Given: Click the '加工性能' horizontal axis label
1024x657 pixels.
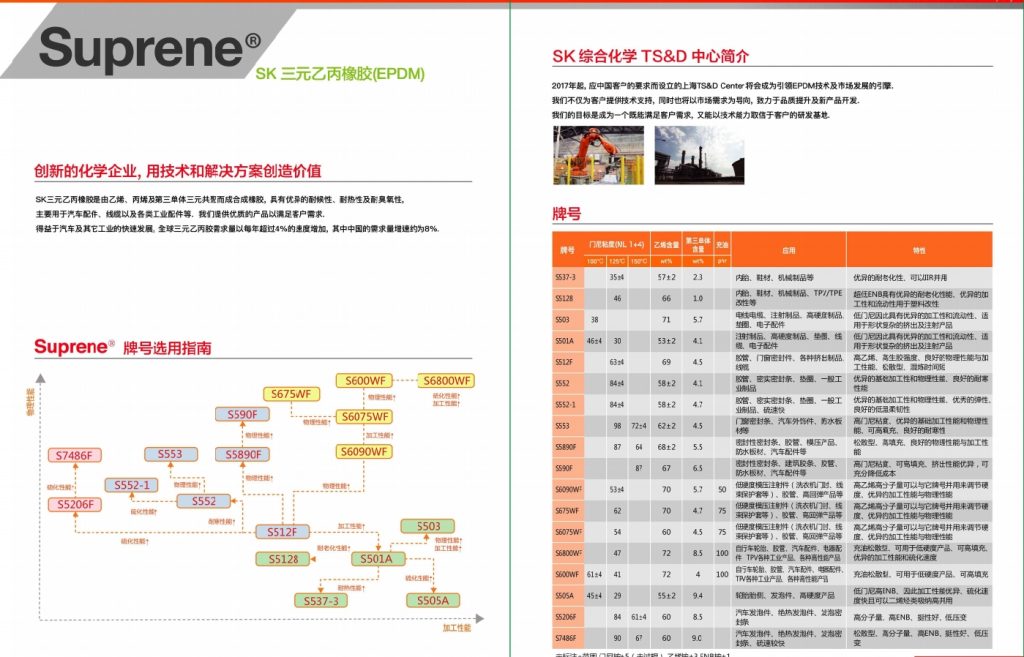Looking at the screenshot, I should (x=456, y=628).
